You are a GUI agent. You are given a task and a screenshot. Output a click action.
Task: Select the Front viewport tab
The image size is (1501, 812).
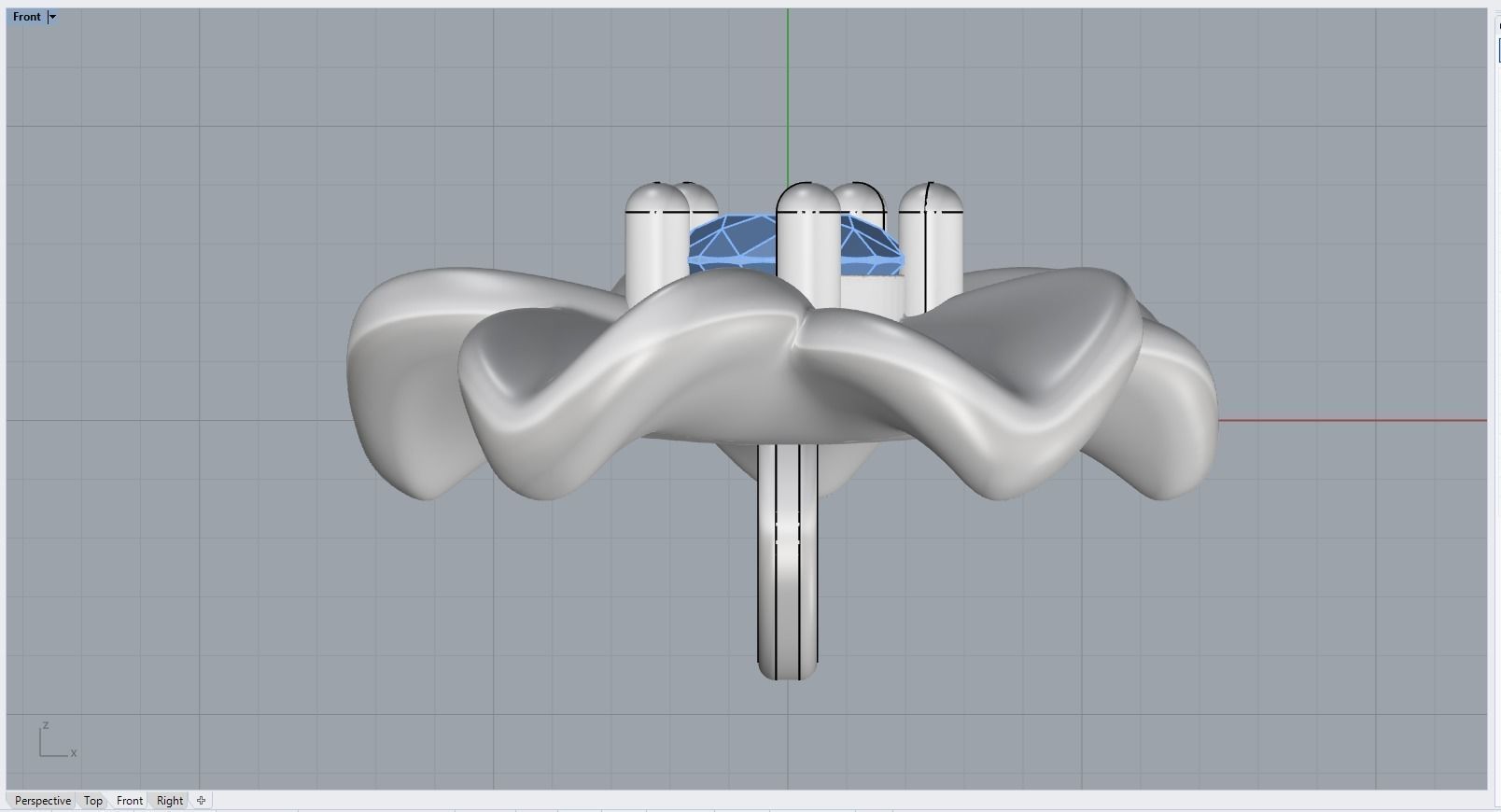click(x=130, y=801)
